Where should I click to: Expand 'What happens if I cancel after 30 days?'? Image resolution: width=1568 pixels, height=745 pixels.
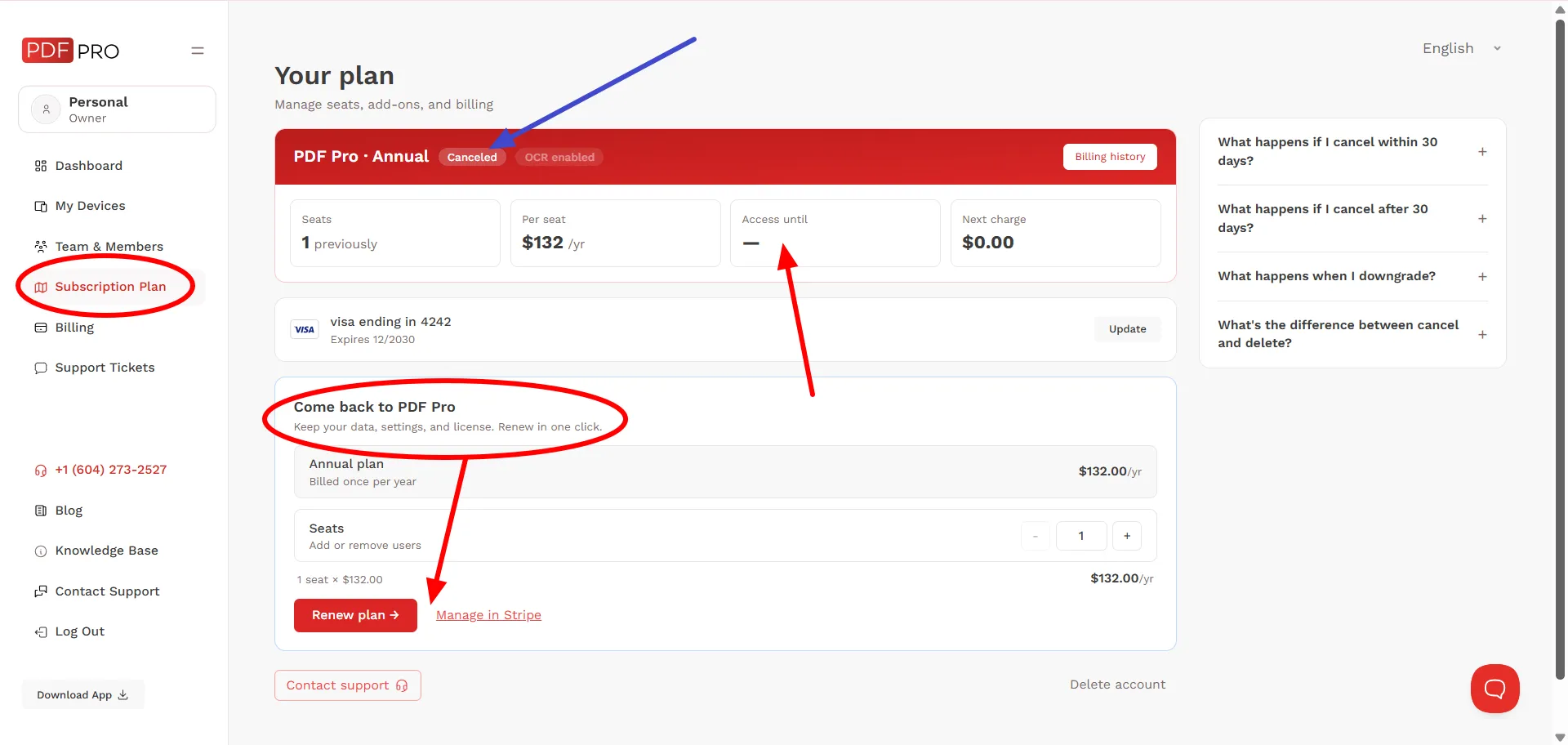tap(1352, 218)
